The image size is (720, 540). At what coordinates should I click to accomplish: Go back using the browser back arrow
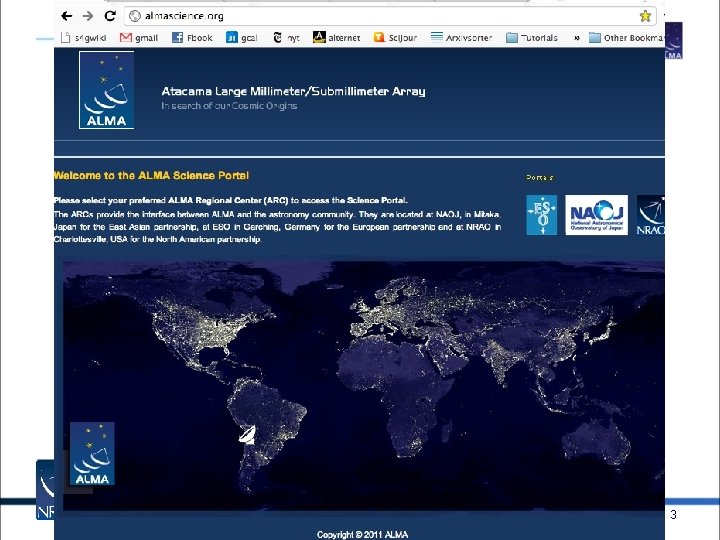tap(67, 16)
